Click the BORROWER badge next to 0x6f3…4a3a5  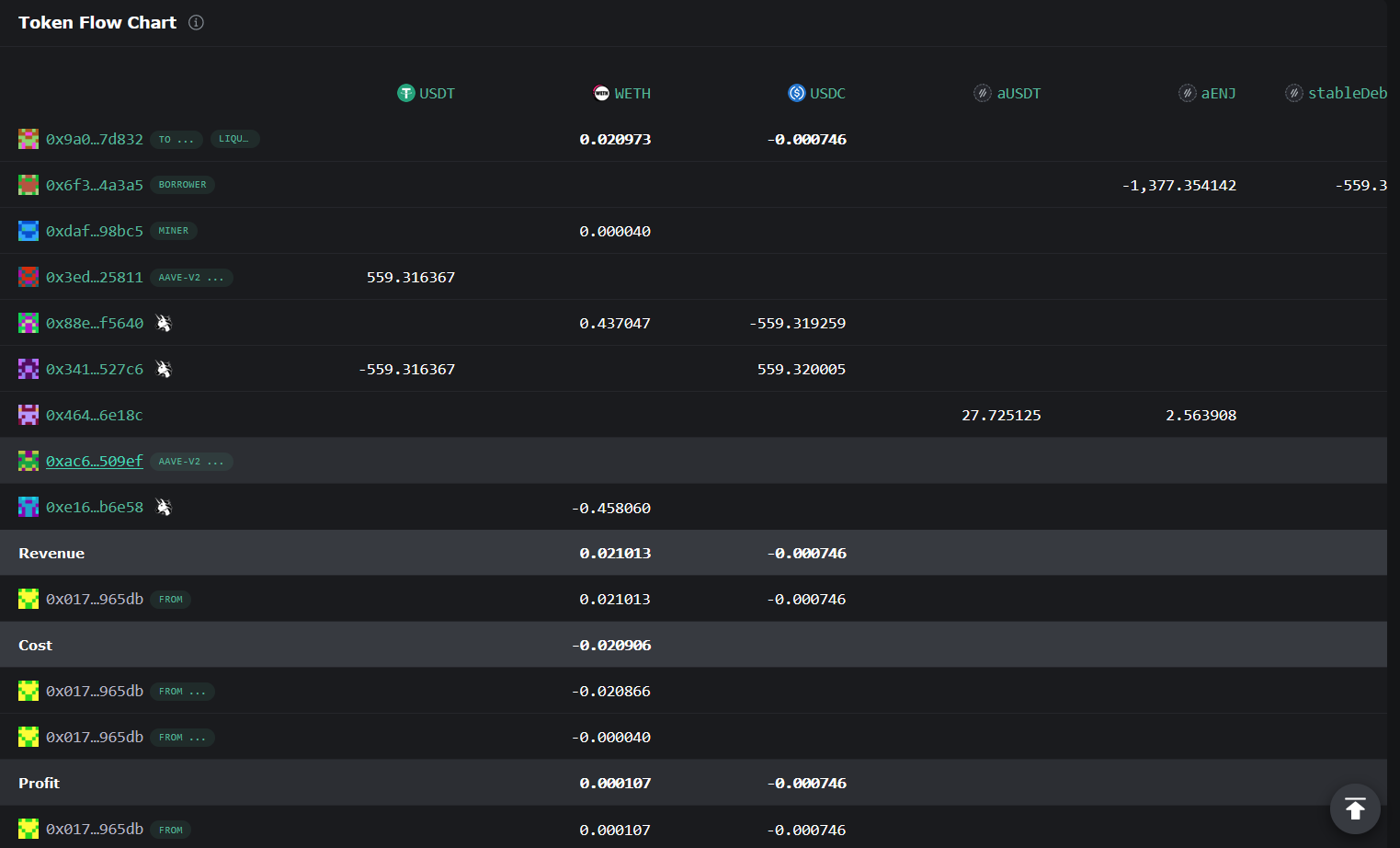(x=182, y=185)
